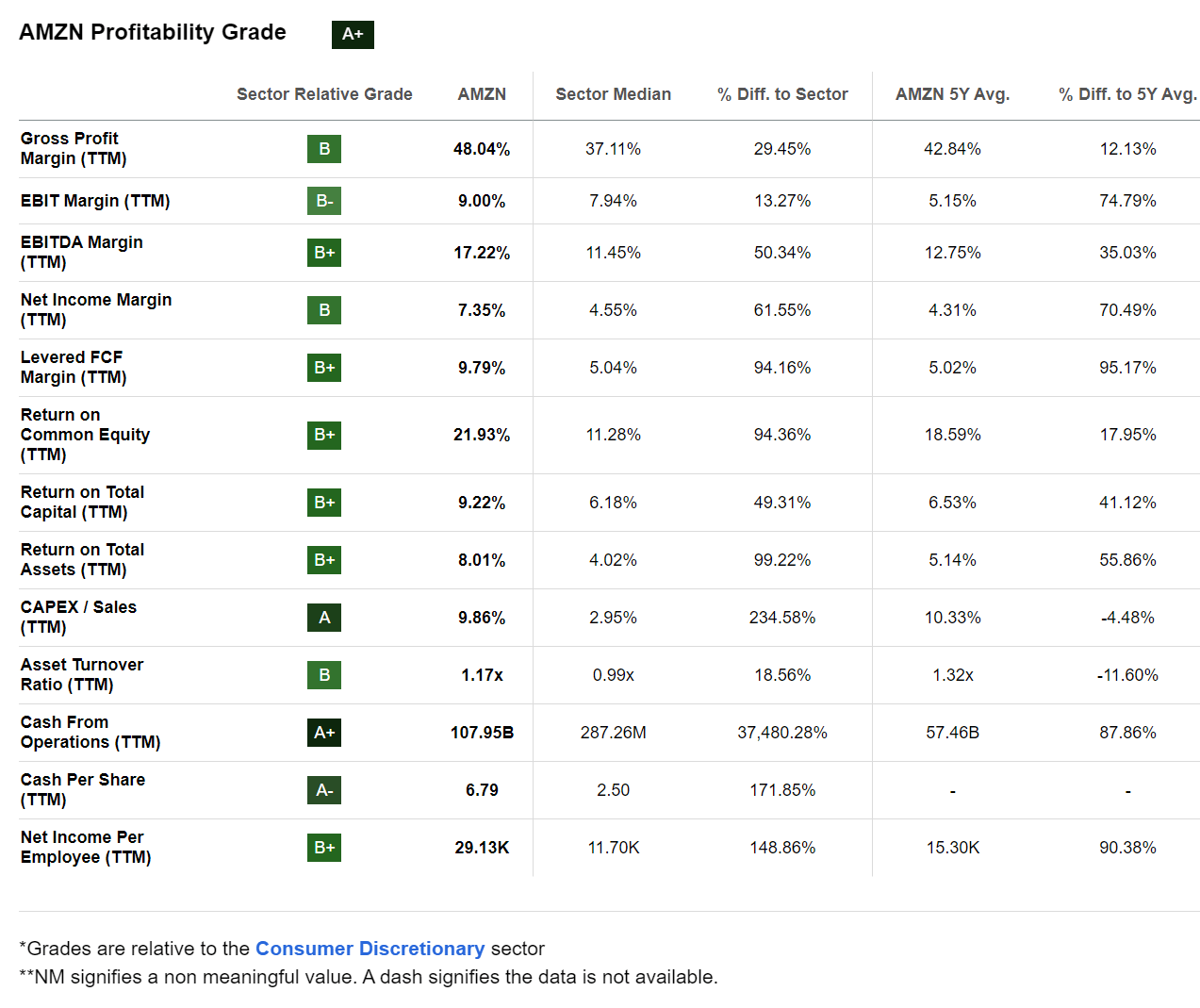The image size is (1200, 1008).
Task: Click the B grade badge for Asset Turnover Ratio
Action: [324, 675]
